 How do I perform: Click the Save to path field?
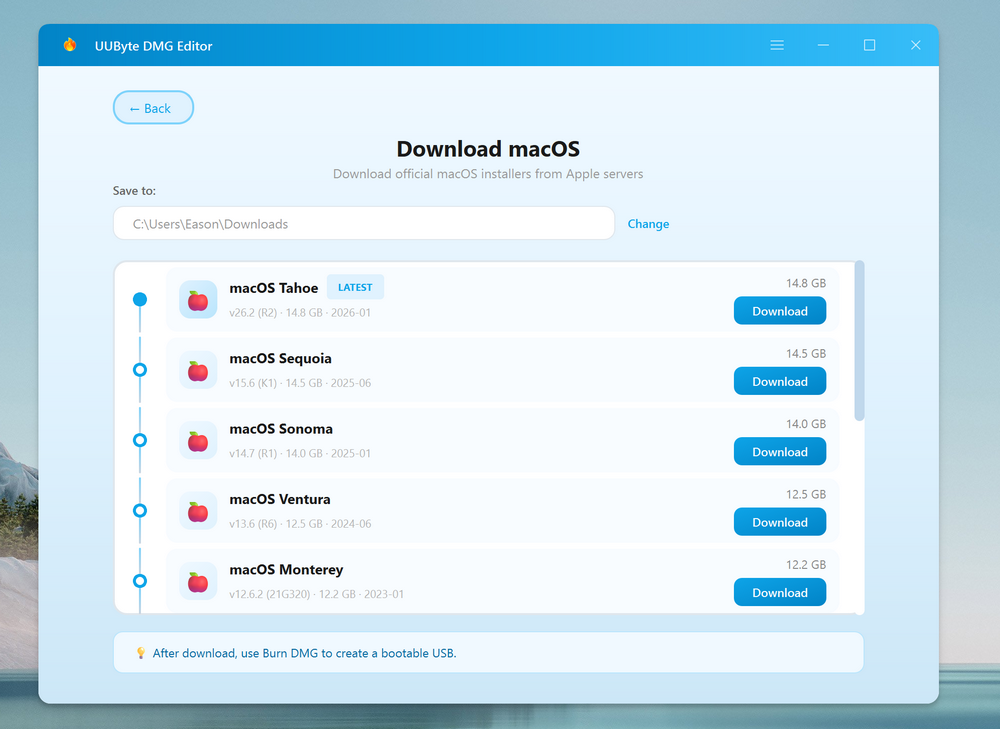tap(363, 224)
